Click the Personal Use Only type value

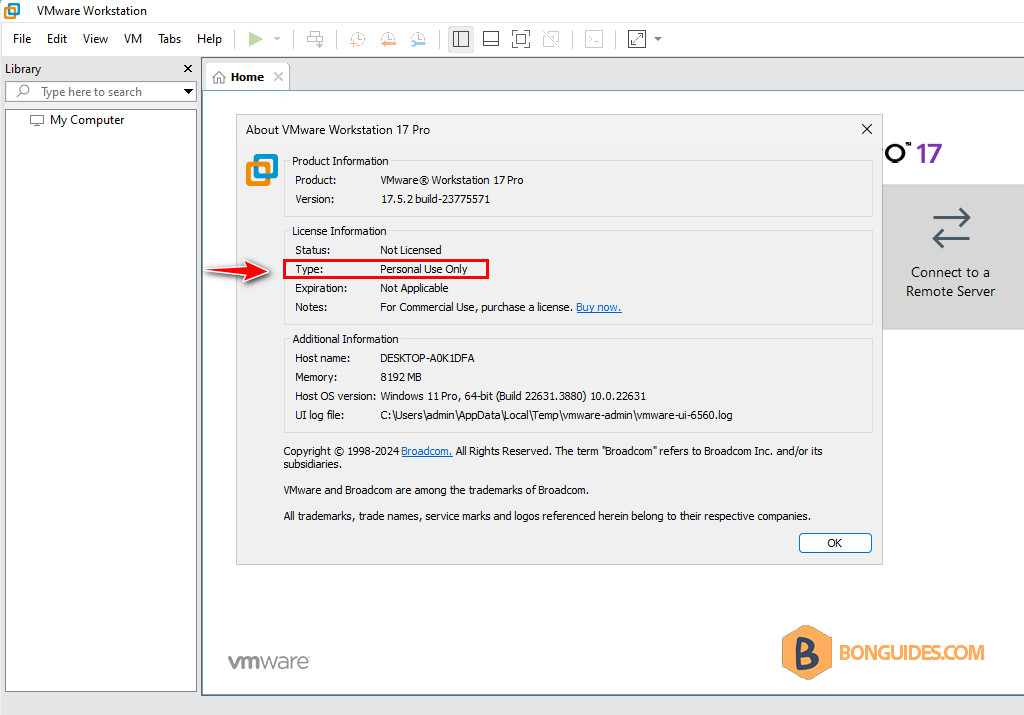coord(424,269)
